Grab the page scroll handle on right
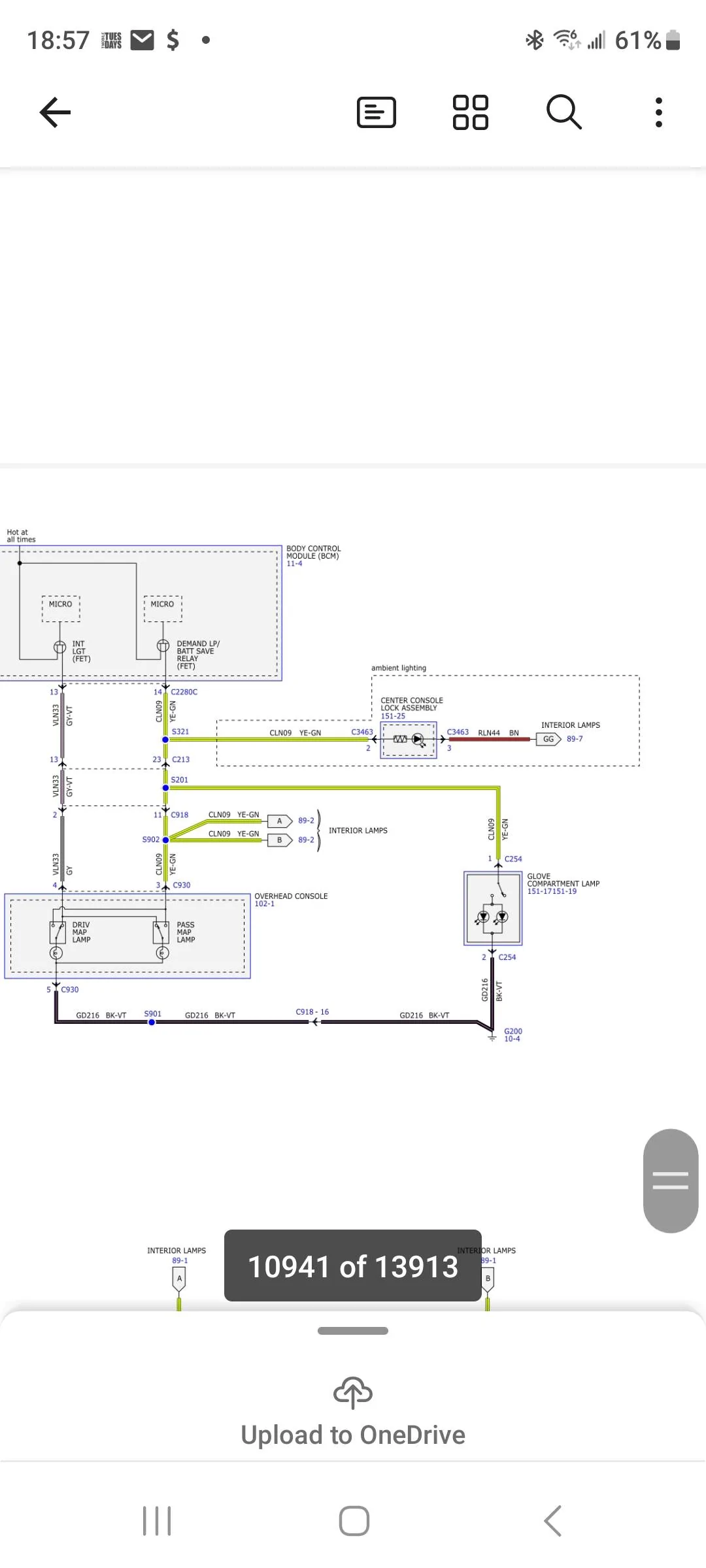 click(671, 1181)
